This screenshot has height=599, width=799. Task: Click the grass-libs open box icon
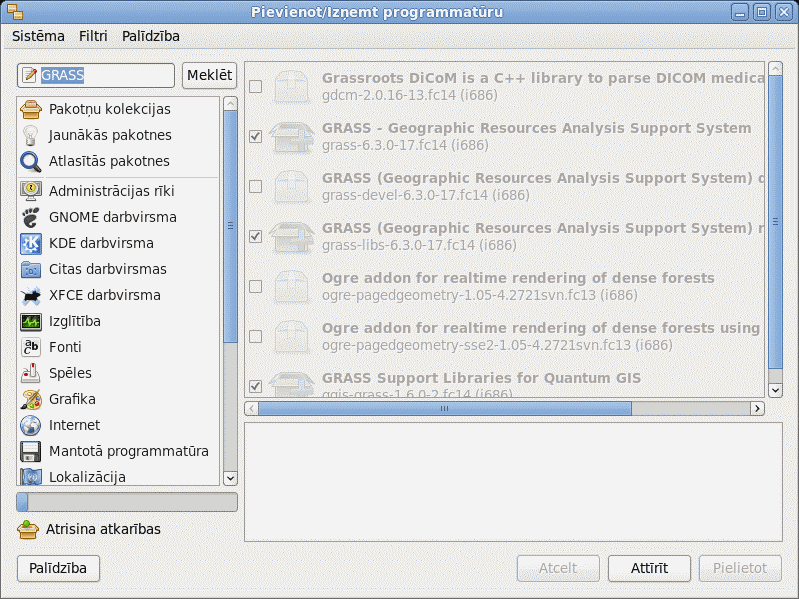pyautogui.click(x=291, y=236)
